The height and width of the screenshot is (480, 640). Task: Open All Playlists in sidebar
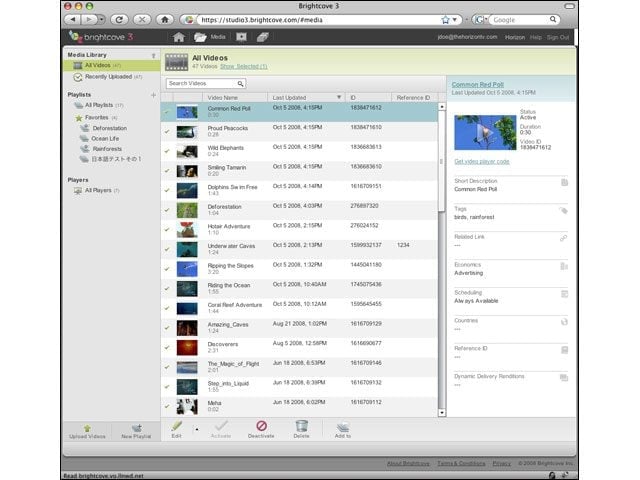point(99,105)
